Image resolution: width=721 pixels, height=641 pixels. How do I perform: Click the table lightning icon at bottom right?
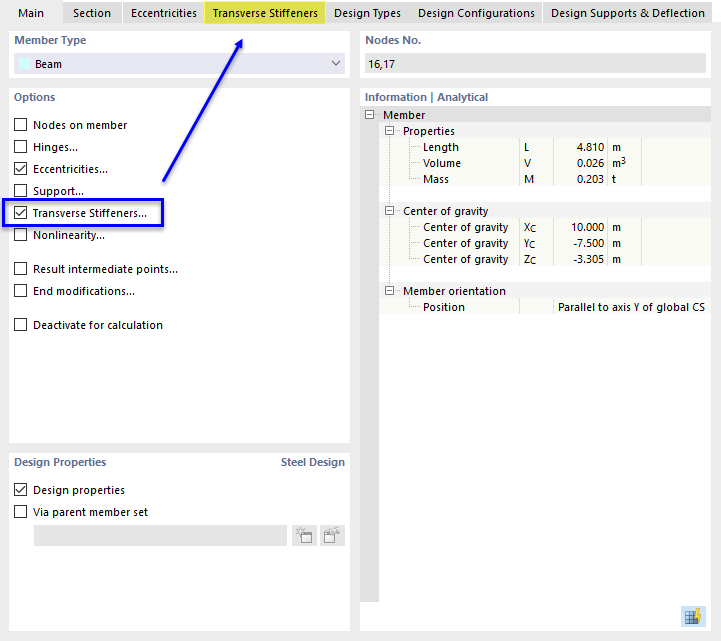[x=692, y=617]
